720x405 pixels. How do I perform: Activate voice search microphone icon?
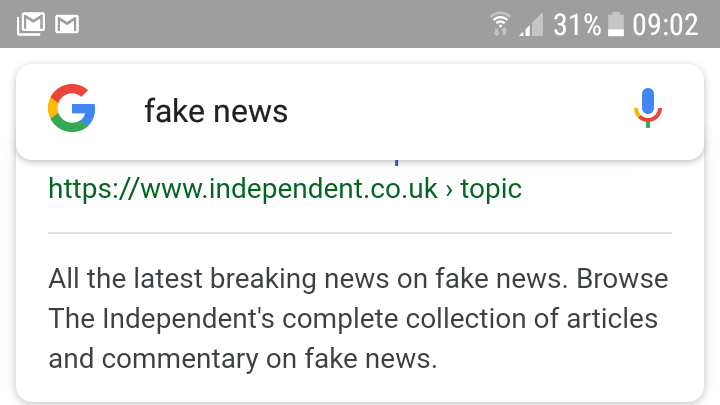point(647,108)
